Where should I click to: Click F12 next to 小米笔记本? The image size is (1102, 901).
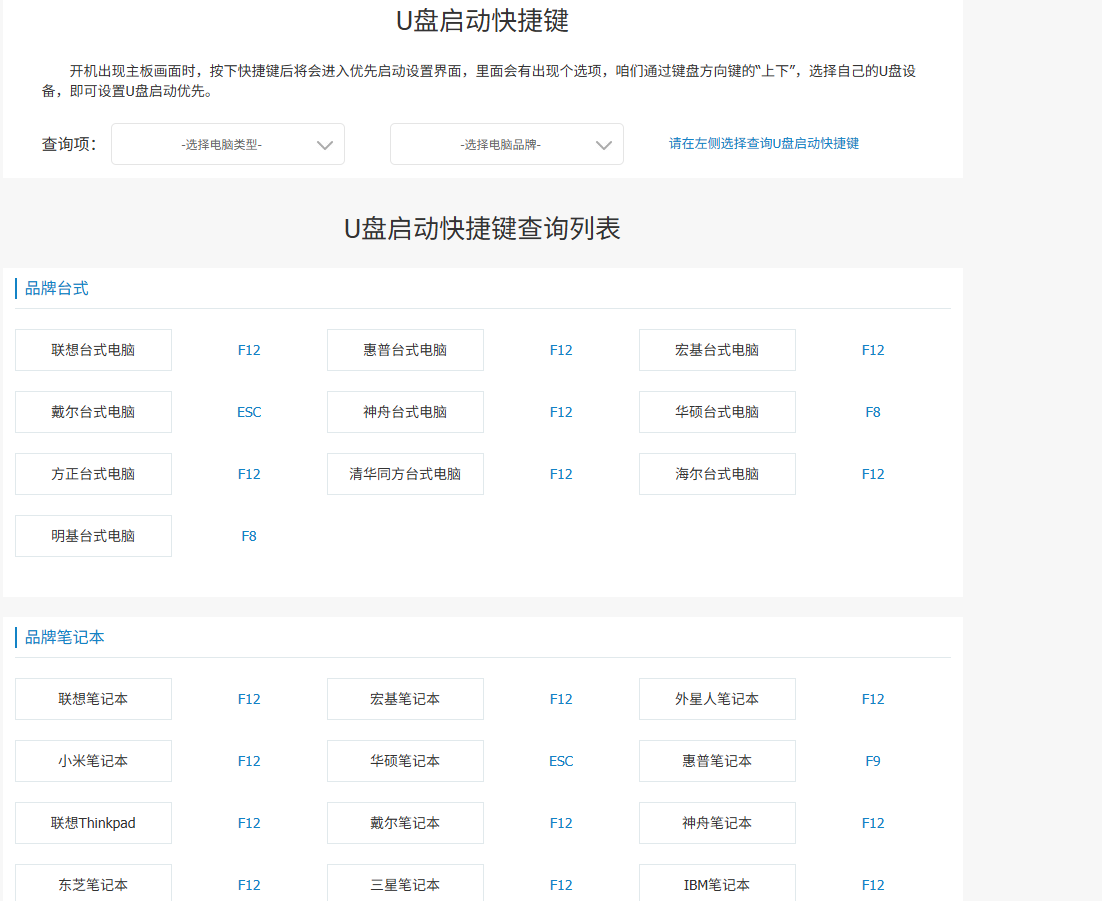249,760
